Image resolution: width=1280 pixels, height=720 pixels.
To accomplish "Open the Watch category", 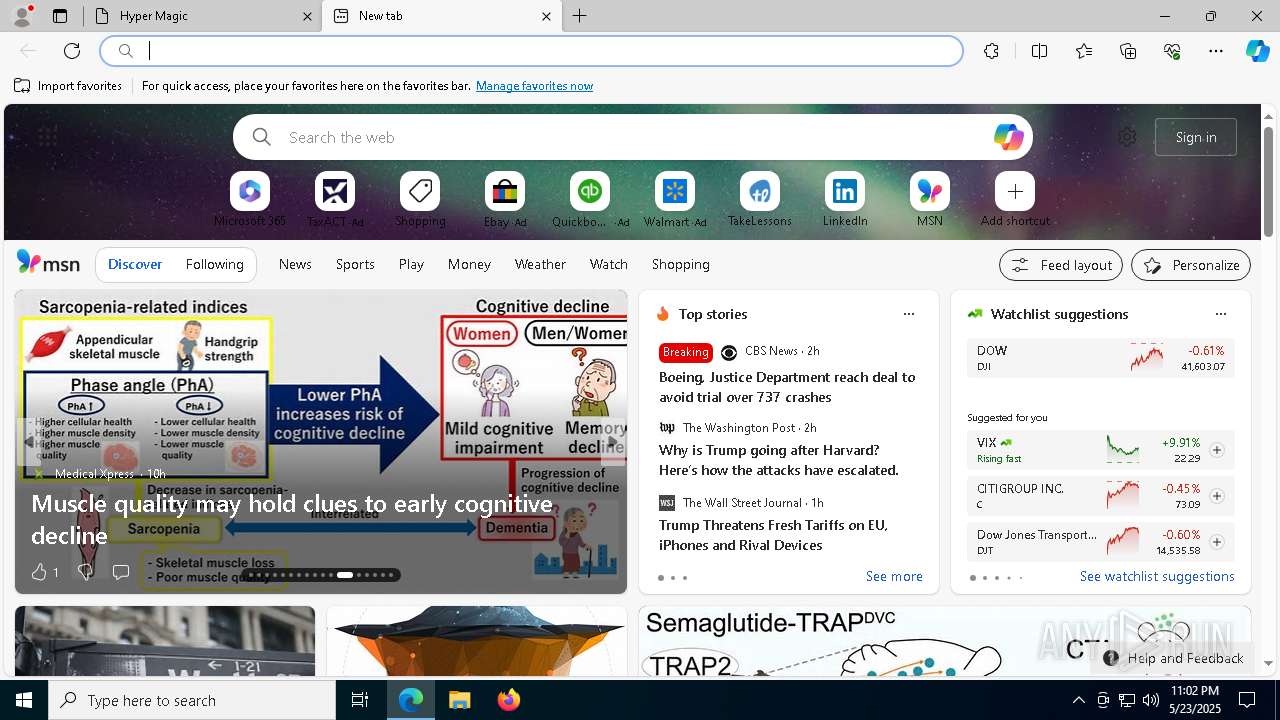I will tap(609, 264).
